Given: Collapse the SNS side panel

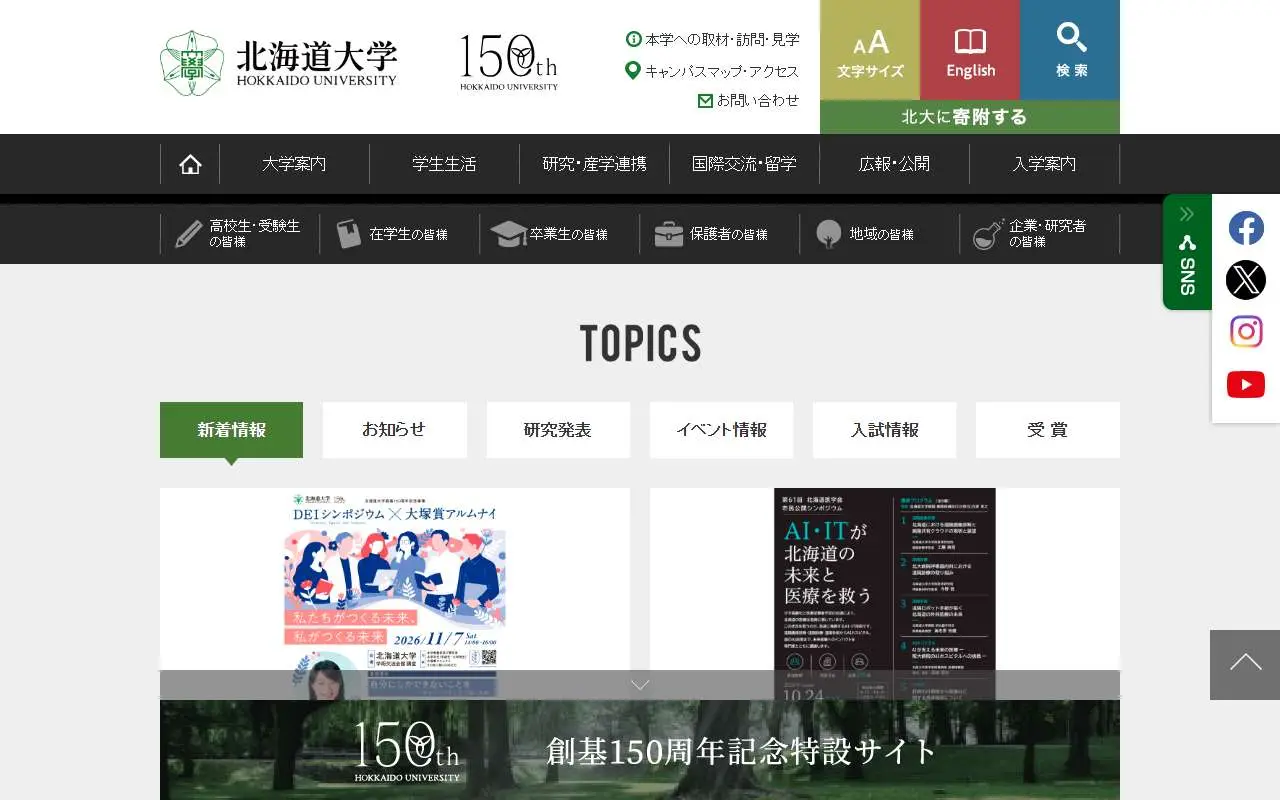Looking at the screenshot, I should pyautogui.click(x=1187, y=252).
